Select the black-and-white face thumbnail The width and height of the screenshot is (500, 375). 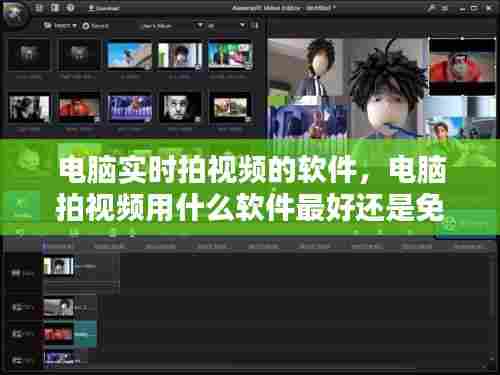tap(180, 109)
